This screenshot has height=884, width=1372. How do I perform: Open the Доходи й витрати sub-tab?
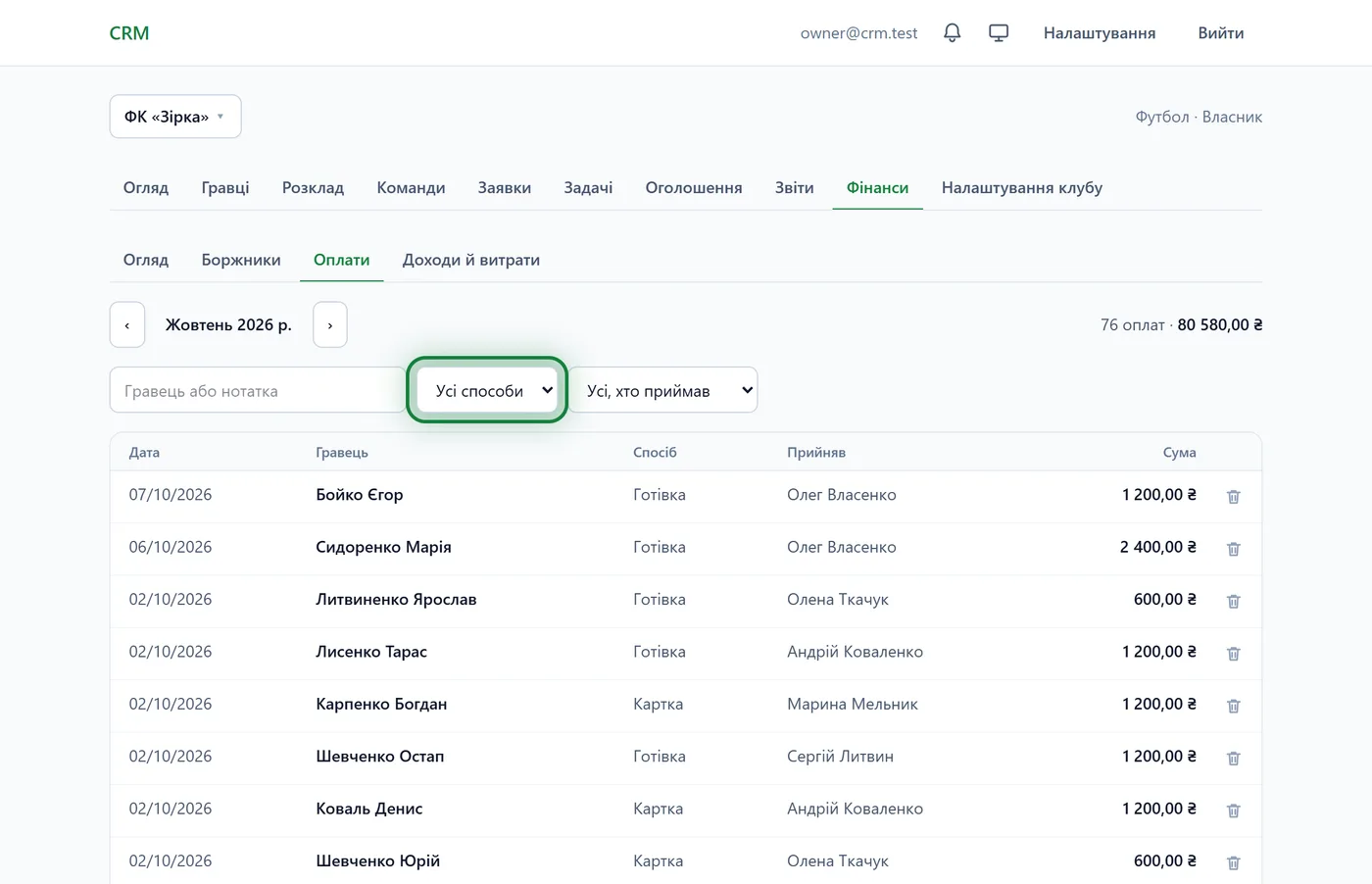471,260
